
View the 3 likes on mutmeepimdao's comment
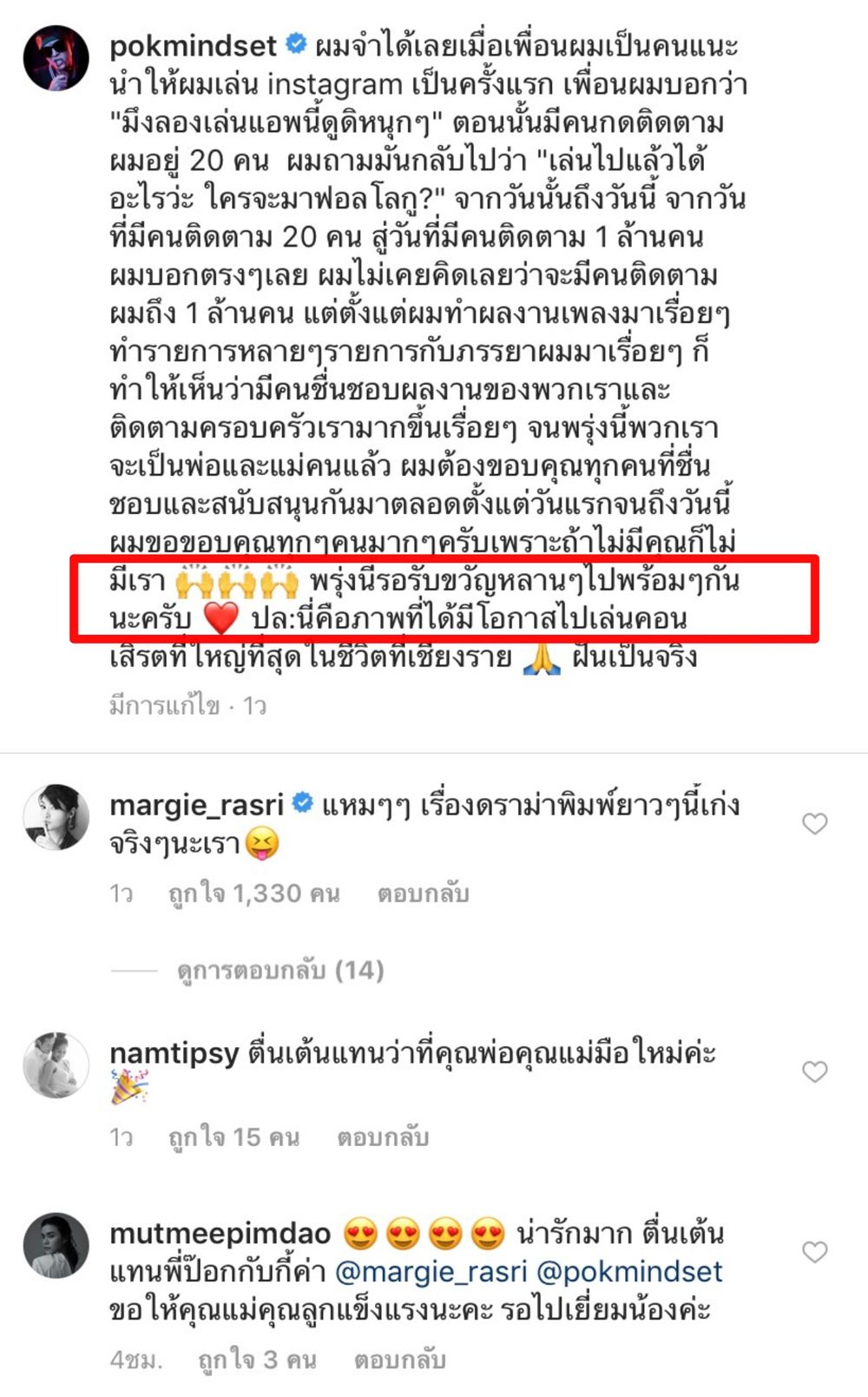257,1360
